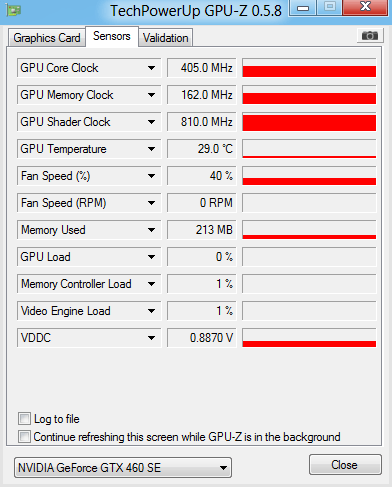The height and width of the screenshot is (487, 392).
Task: Open the Validation tab
Action: (x=166, y=38)
